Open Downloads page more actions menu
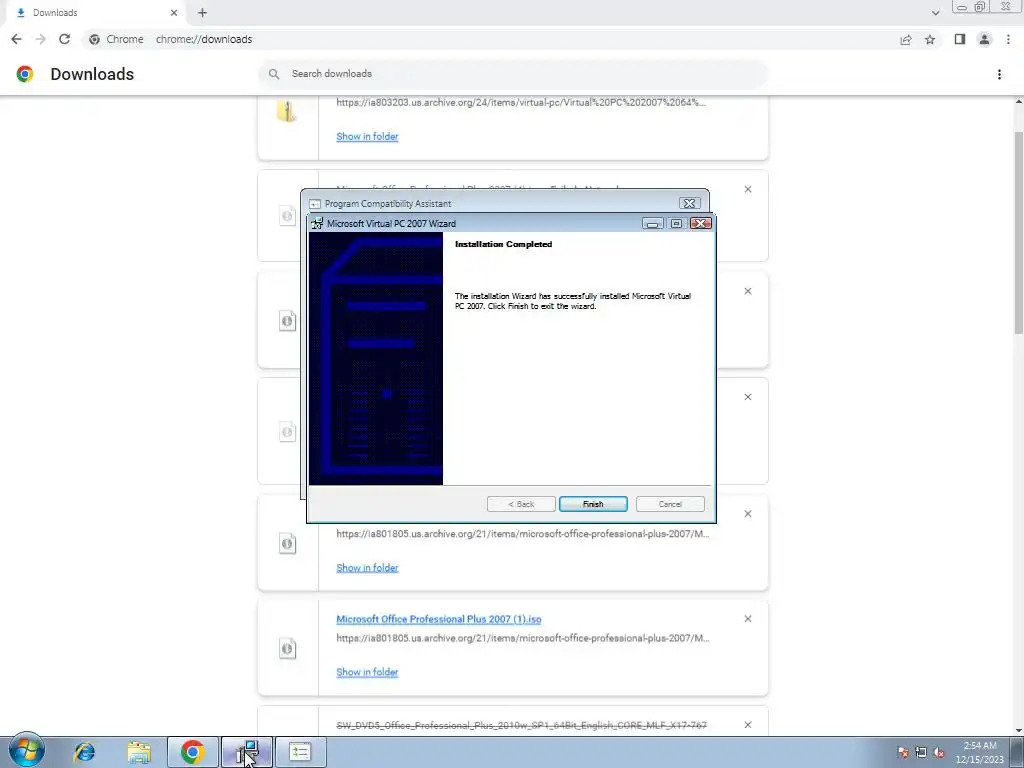The height and width of the screenshot is (768, 1024). click(999, 74)
